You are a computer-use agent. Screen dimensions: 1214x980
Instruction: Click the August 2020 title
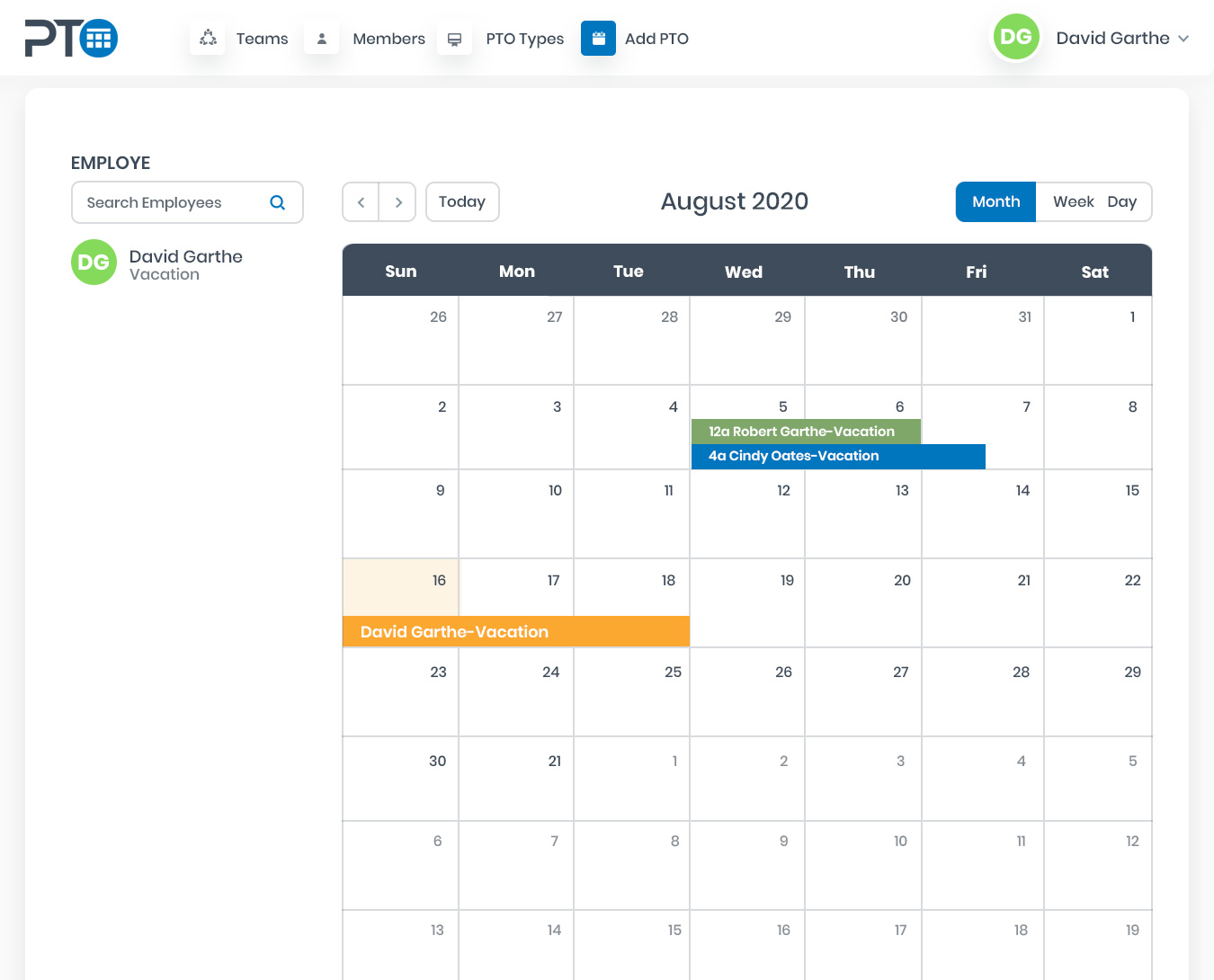[x=735, y=201]
